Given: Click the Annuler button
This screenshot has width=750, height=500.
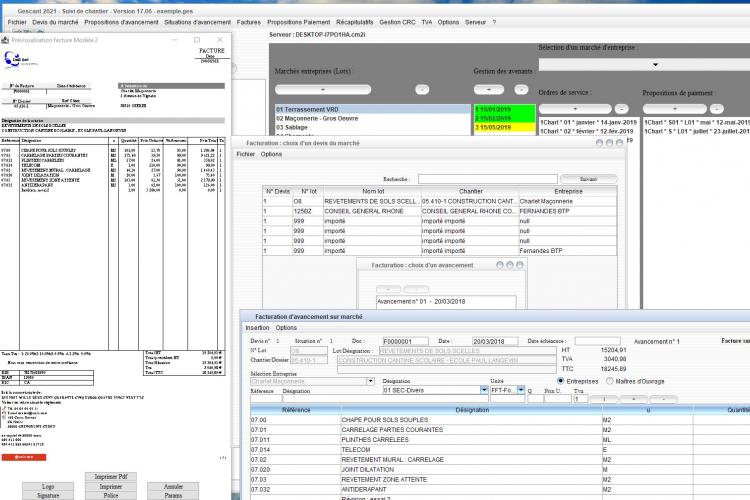Looking at the screenshot, I should tap(173, 486).
